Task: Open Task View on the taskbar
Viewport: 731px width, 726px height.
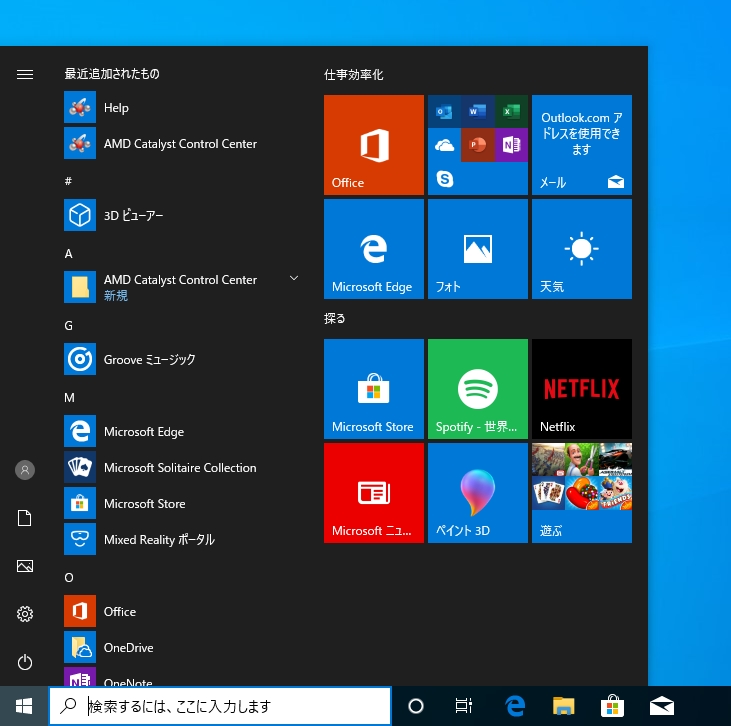Action: pos(464,706)
